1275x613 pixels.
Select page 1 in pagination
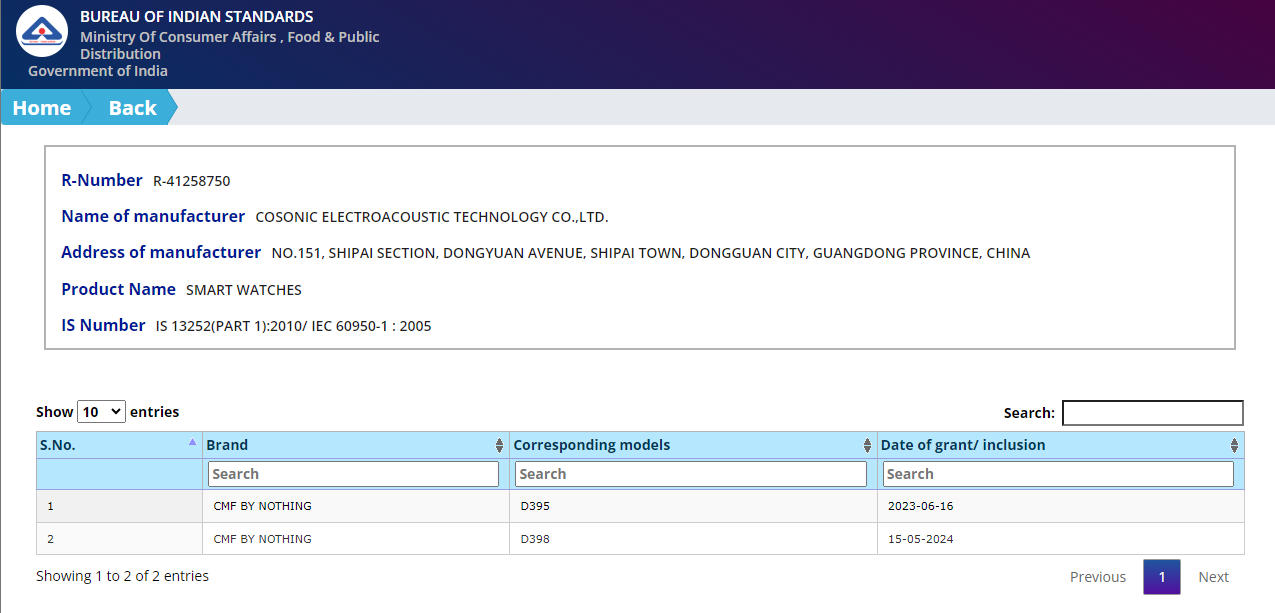(1162, 577)
